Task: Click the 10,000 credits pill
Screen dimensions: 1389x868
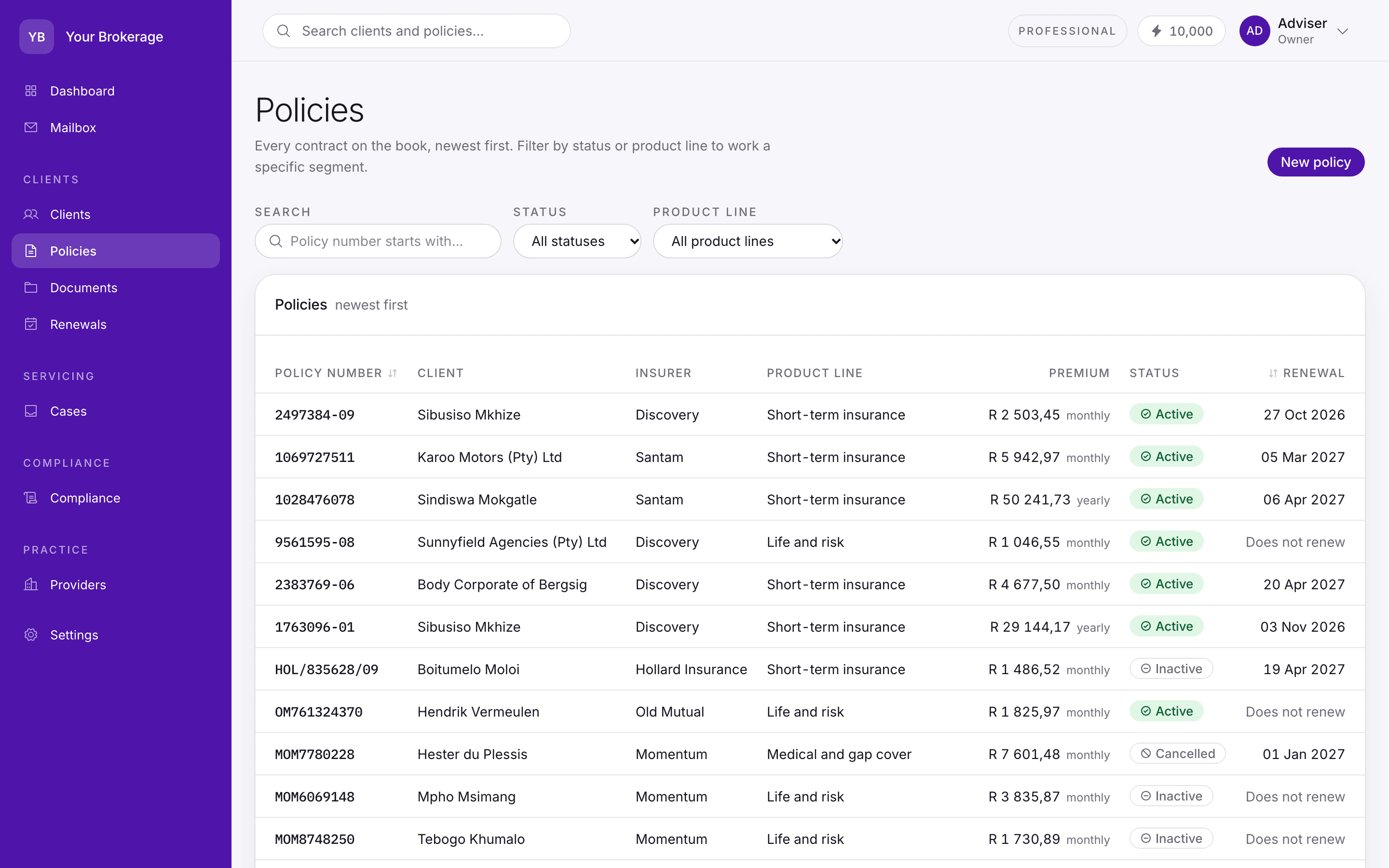Action: pos(1181,31)
